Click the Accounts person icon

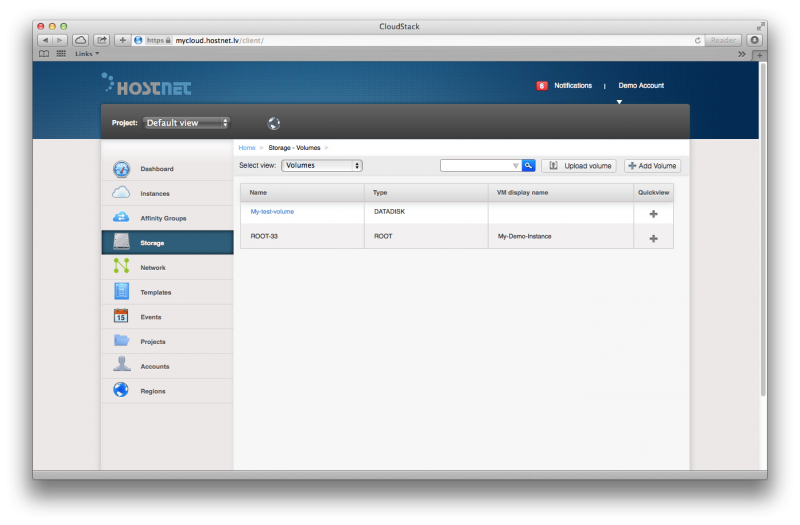pyautogui.click(x=121, y=364)
